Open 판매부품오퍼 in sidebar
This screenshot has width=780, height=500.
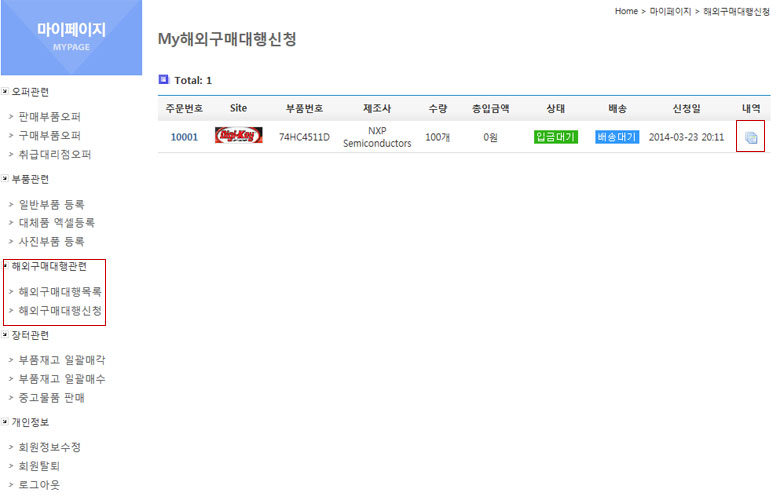49,117
